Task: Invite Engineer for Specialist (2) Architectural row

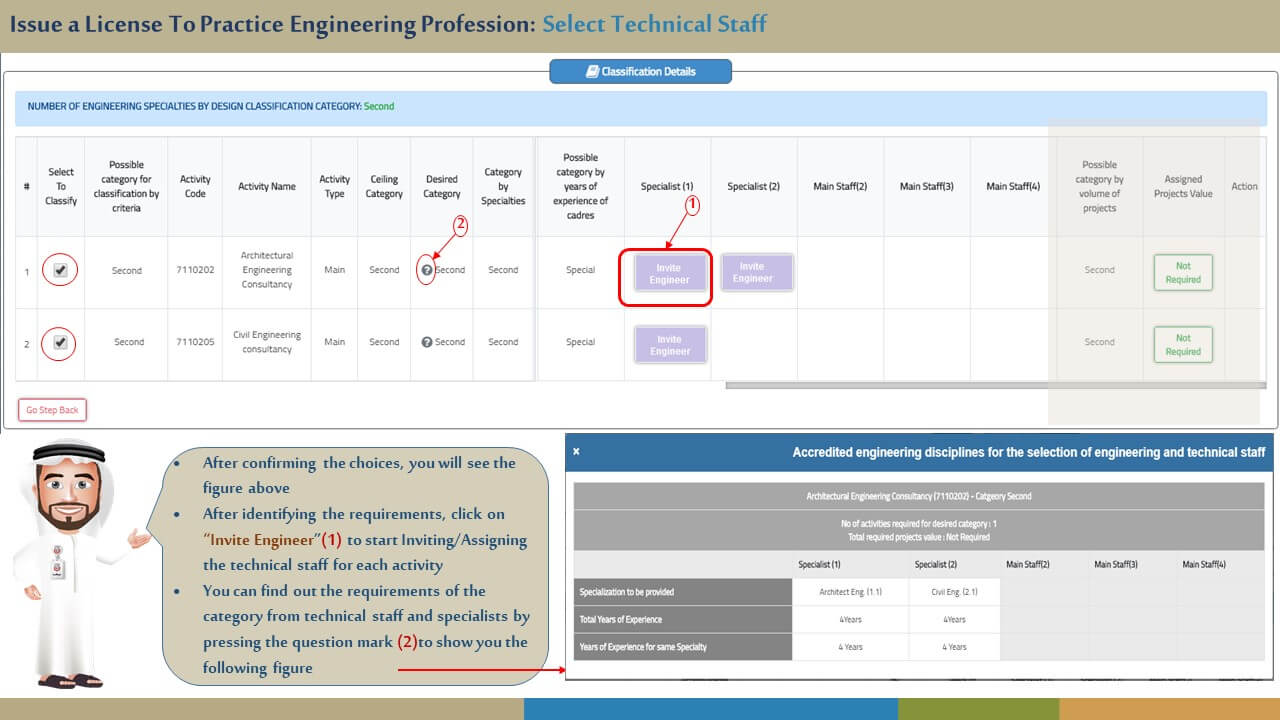Action: pyautogui.click(x=756, y=272)
